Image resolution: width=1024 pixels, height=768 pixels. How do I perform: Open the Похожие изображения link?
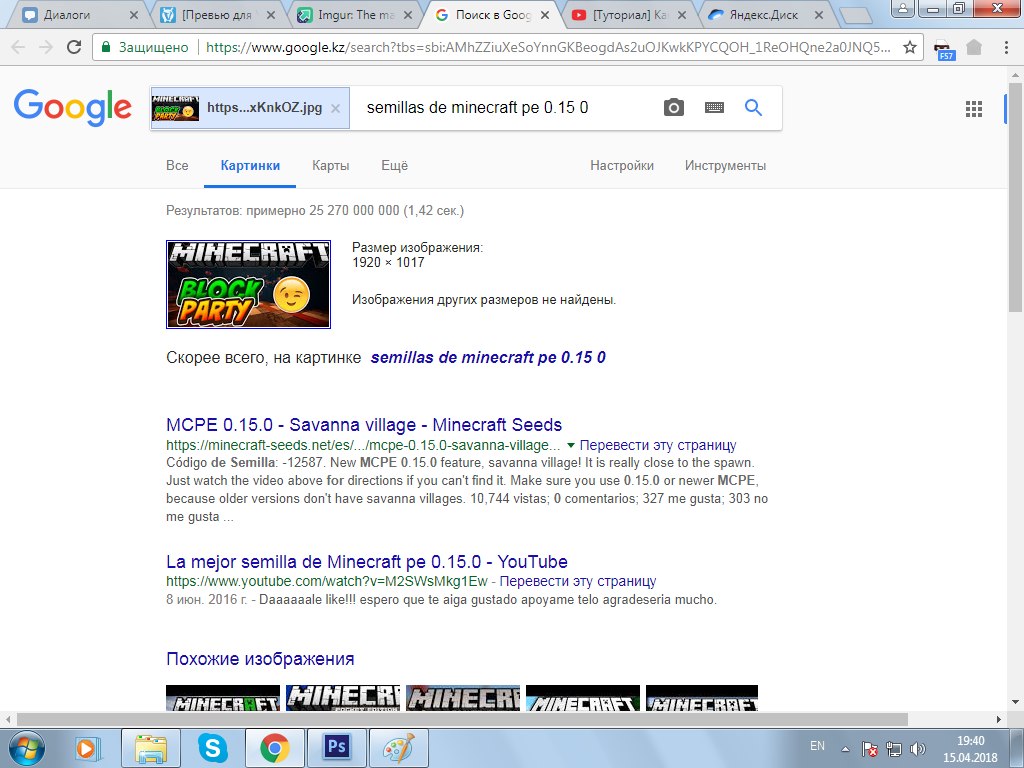(x=260, y=659)
